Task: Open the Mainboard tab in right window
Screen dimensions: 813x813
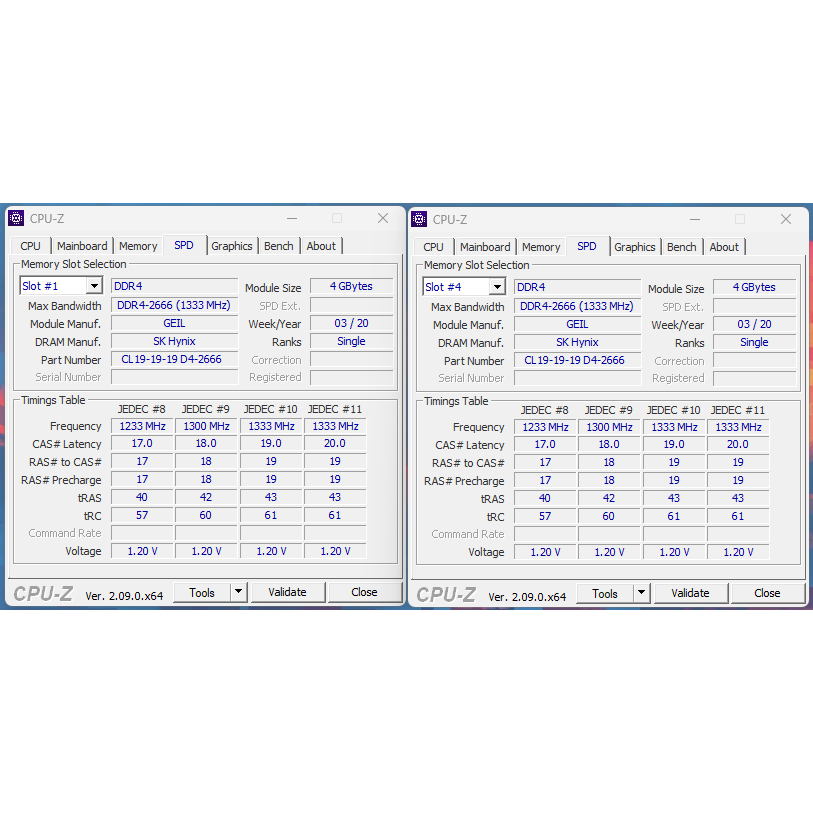Action: tap(485, 247)
